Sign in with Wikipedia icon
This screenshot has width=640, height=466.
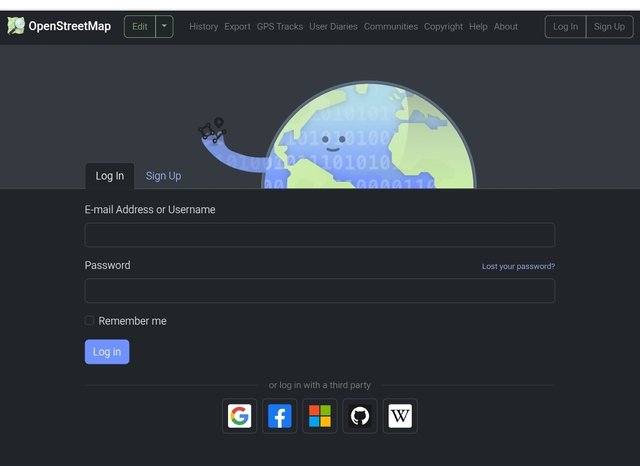(400, 416)
